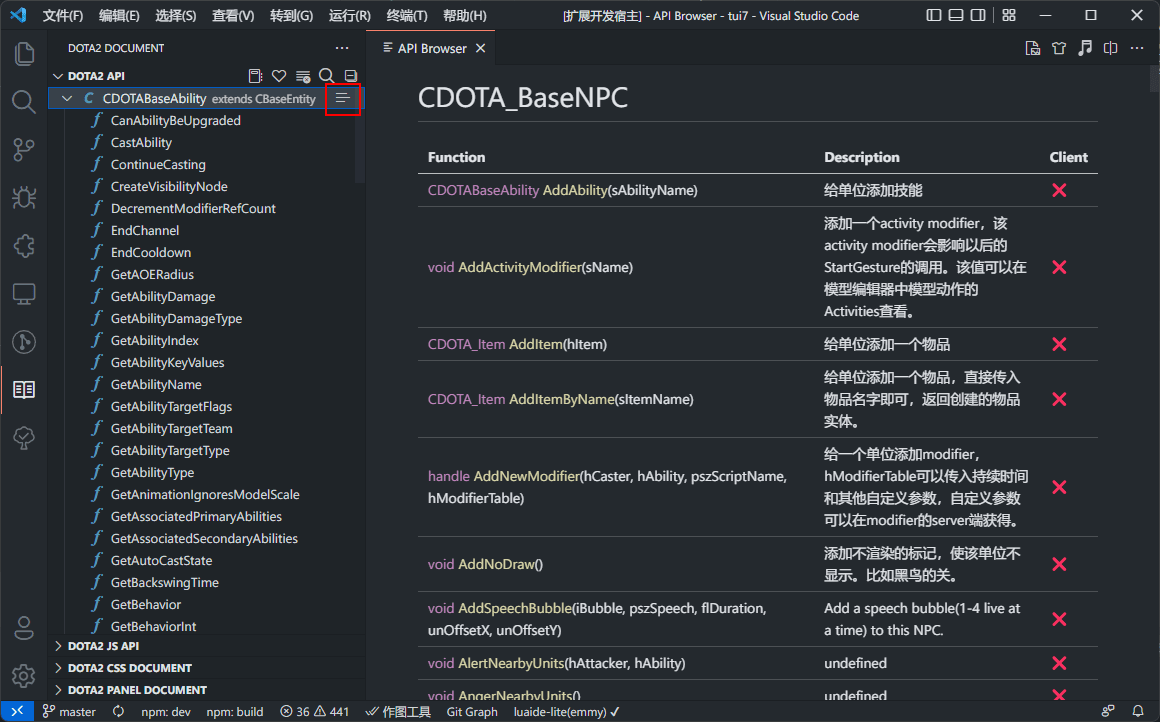Click the AddSpeechBubble function link
1160x722 pixels.
pyautogui.click(x=515, y=608)
